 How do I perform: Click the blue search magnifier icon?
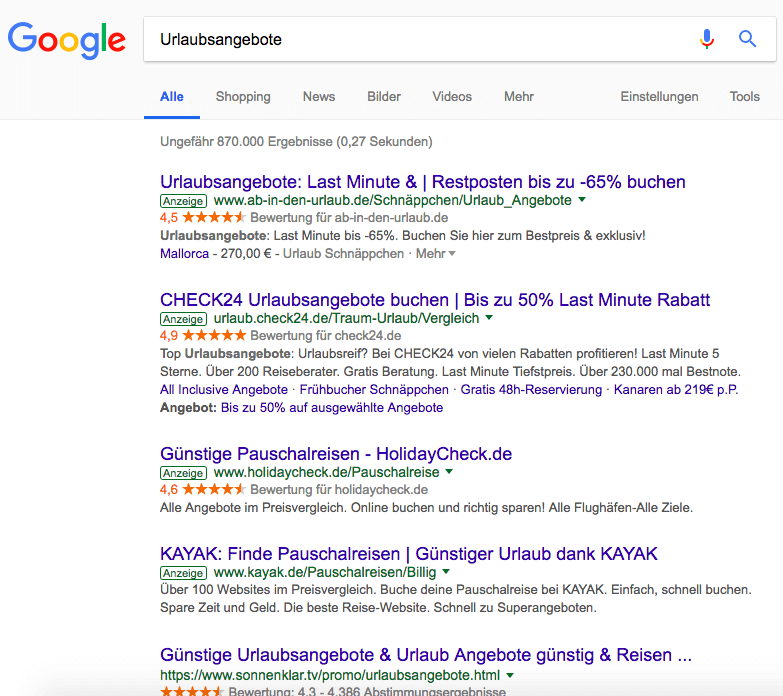(747, 38)
